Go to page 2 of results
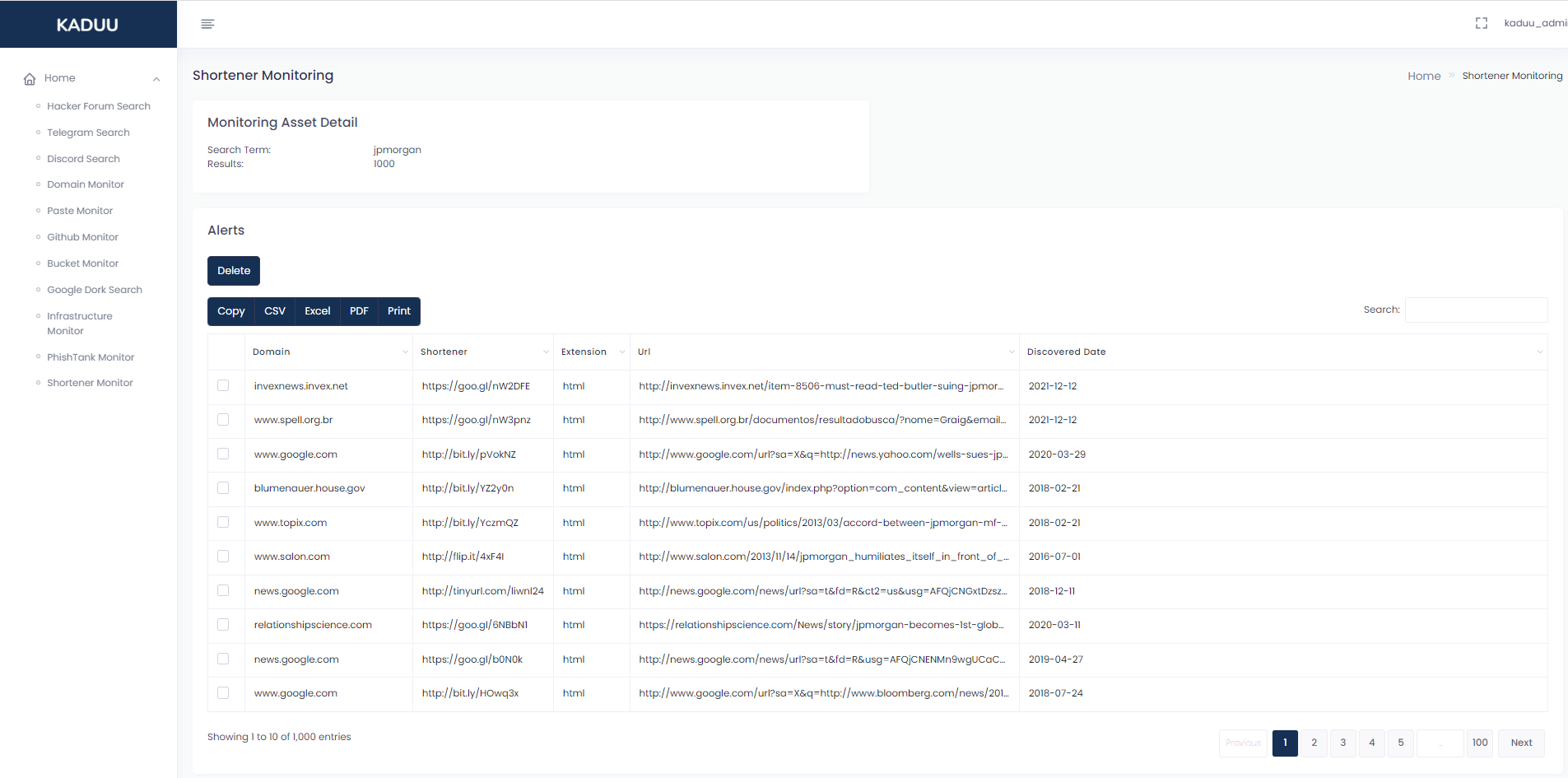The width and height of the screenshot is (1568, 778). coord(1314,743)
